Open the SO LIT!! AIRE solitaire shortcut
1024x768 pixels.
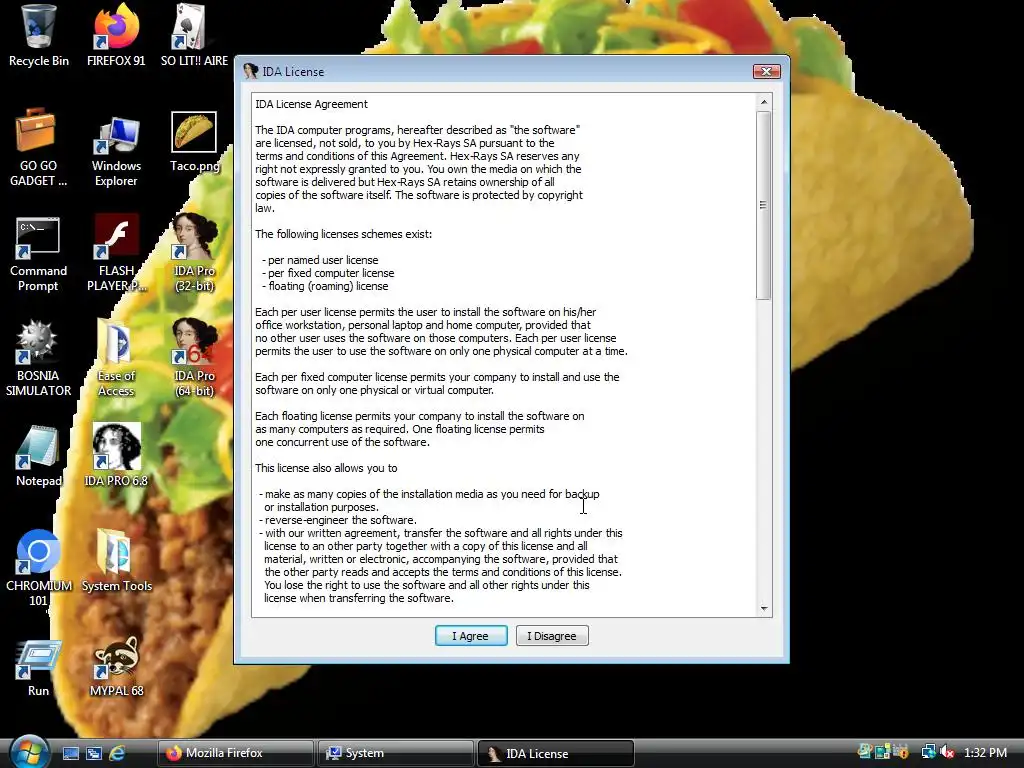pyautogui.click(x=194, y=36)
